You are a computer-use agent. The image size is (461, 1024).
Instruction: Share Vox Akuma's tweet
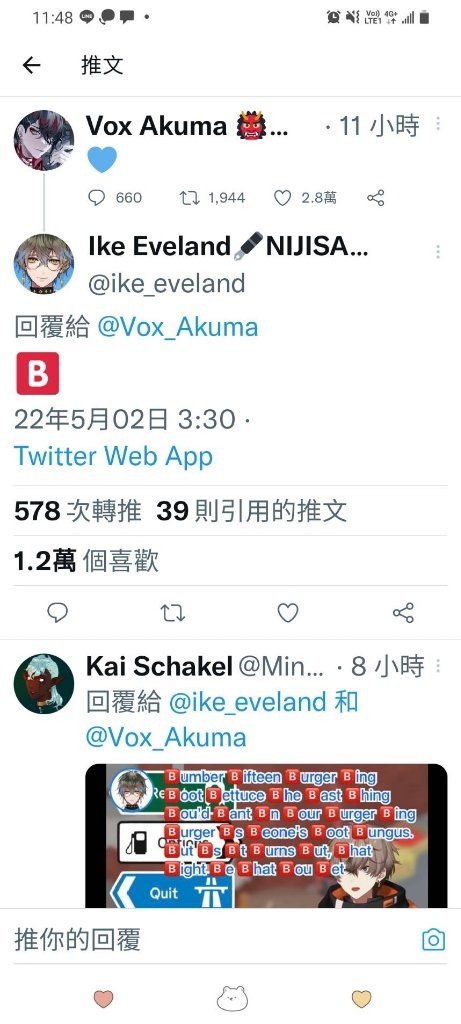(375, 198)
